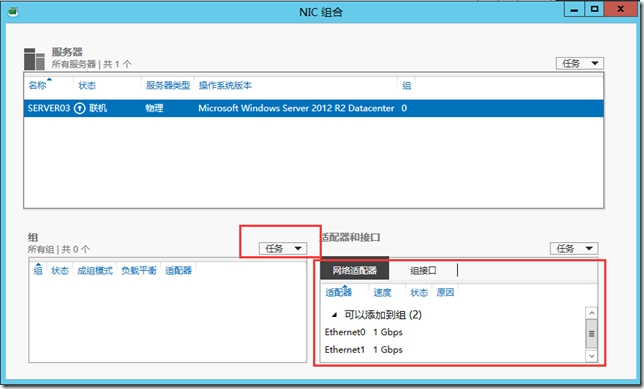The height and width of the screenshot is (389, 644).
Task: Sort teams by 负载平衡 column
Action: (x=139, y=270)
